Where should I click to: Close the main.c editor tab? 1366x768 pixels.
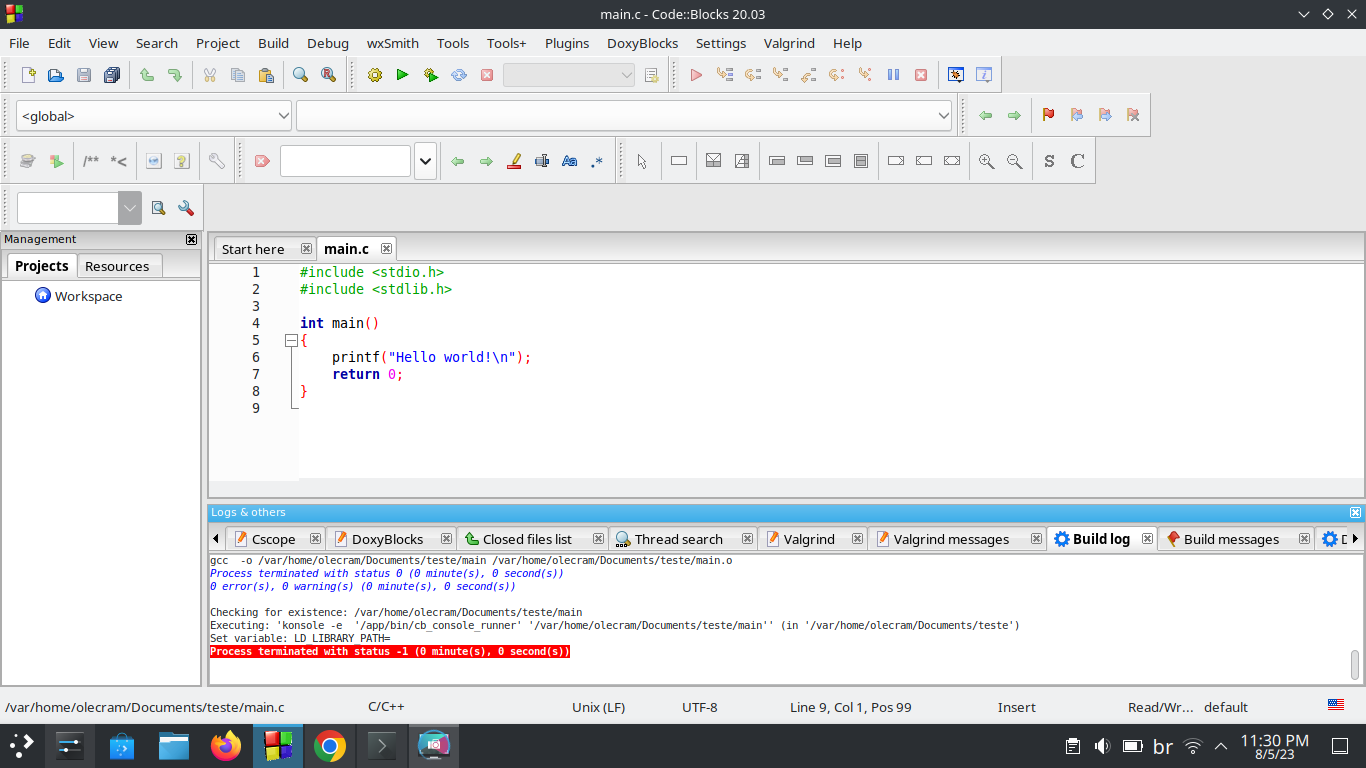[386, 249]
